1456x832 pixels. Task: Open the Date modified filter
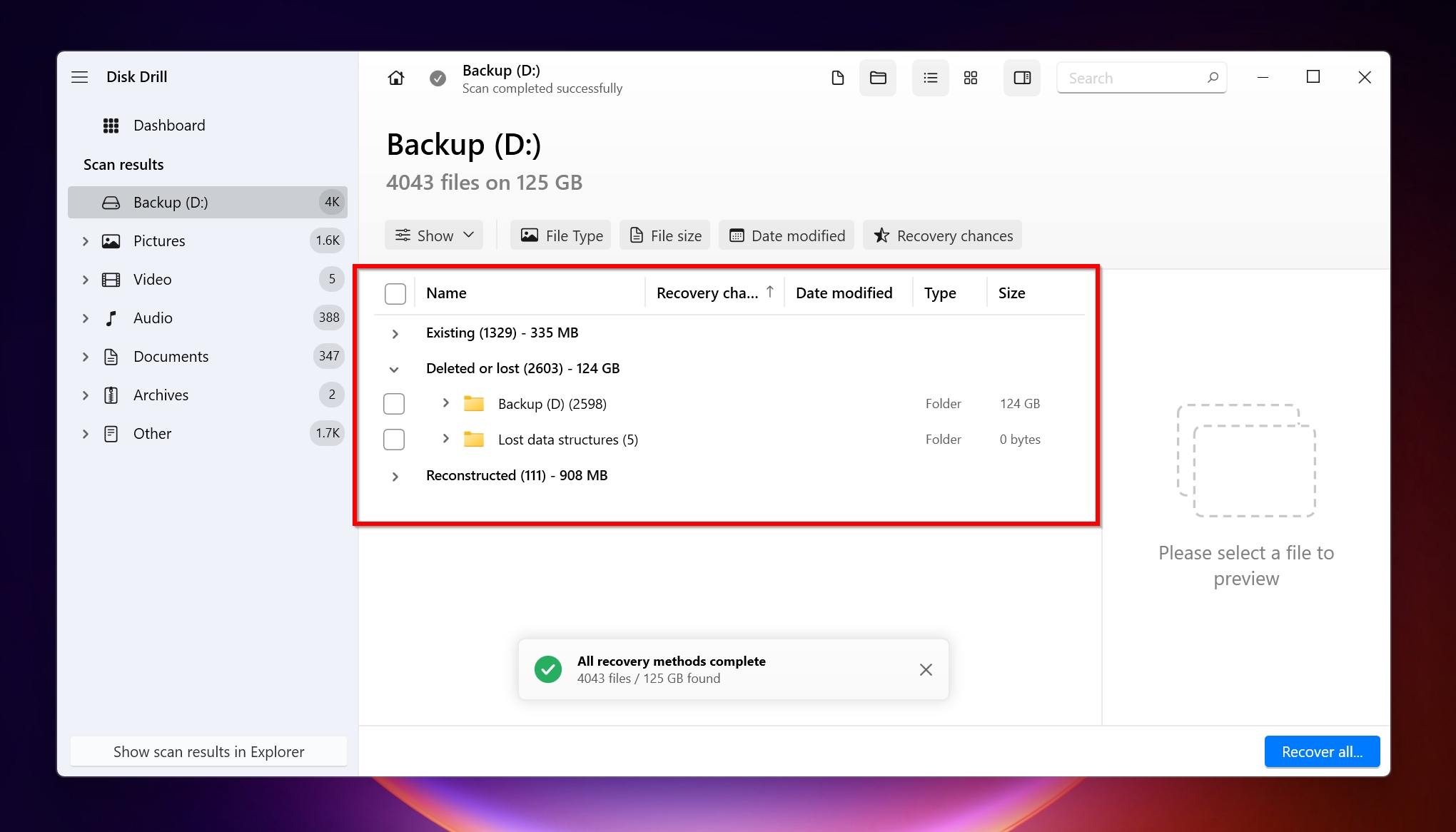click(x=787, y=235)
